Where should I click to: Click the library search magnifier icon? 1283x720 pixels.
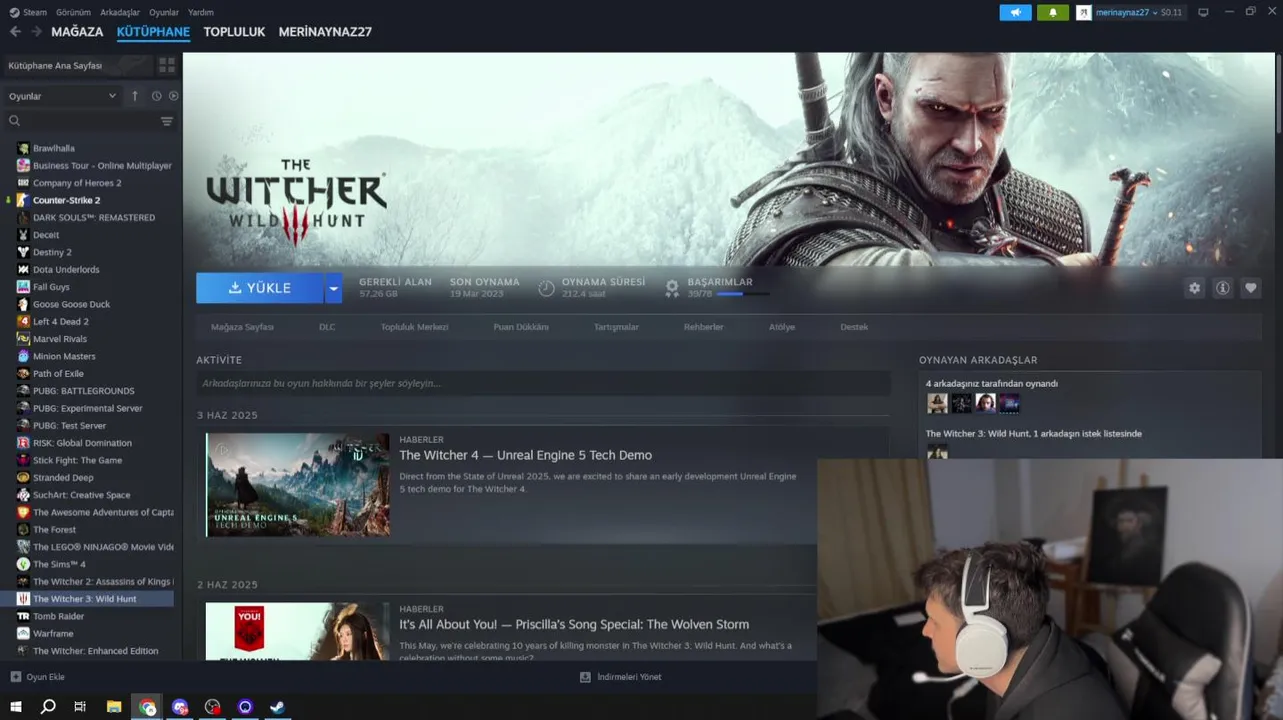14,121
